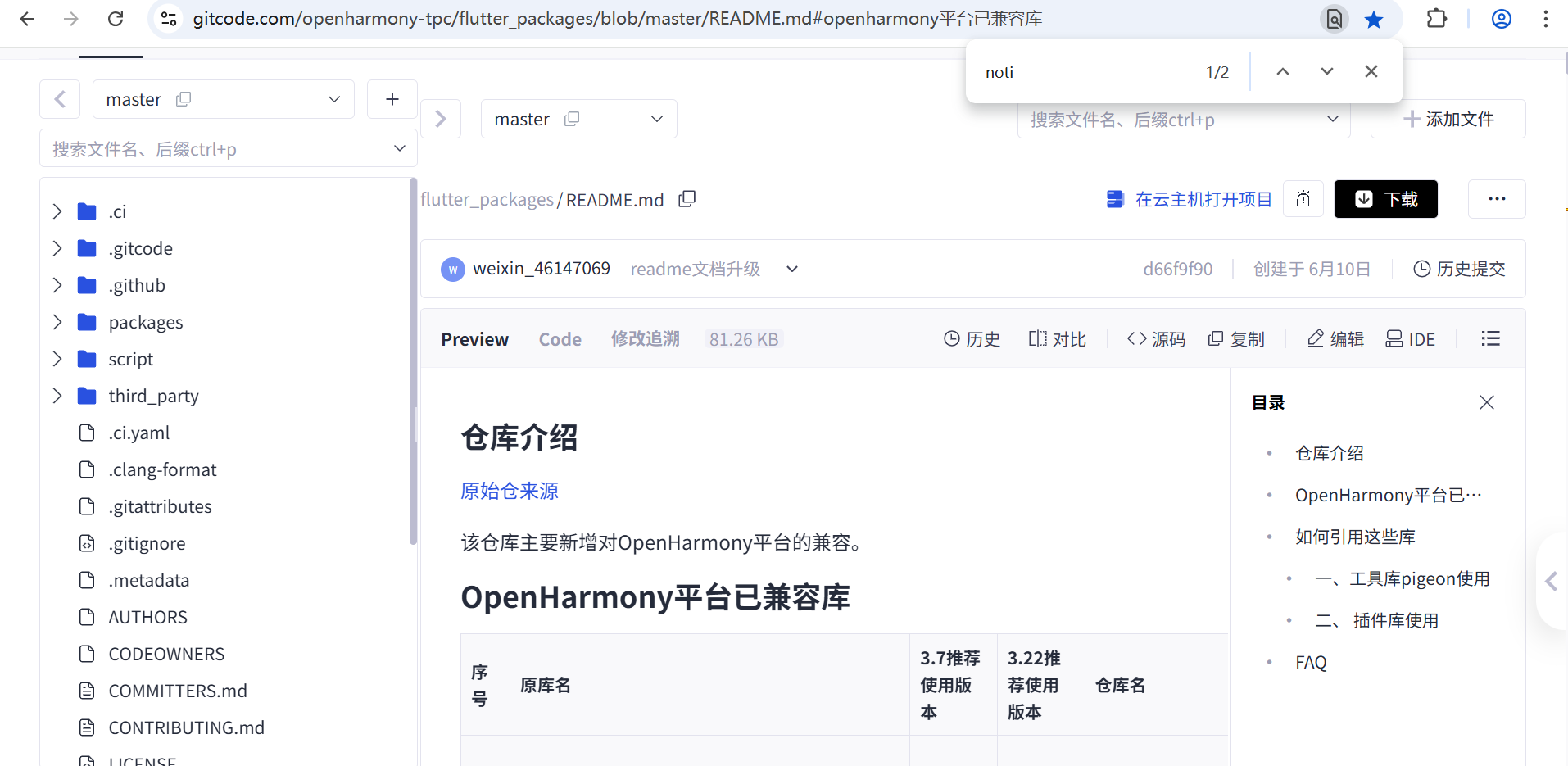Open the Chrome three-dot menu

point(1545,19)
